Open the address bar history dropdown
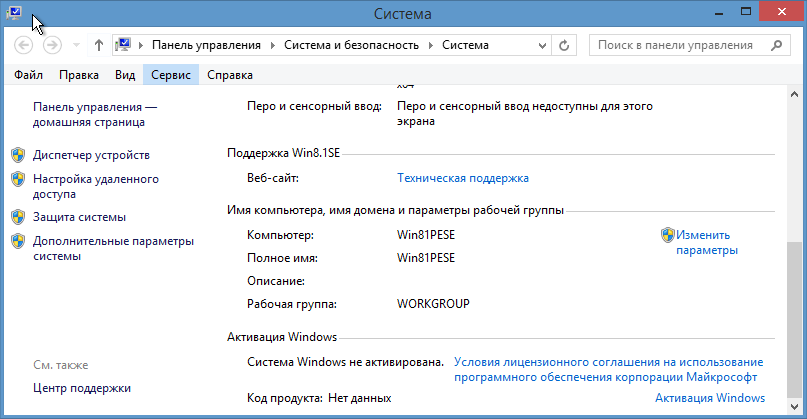Image resolution: width=807 pixels, height=419 pixels. [x=543, y=45]
